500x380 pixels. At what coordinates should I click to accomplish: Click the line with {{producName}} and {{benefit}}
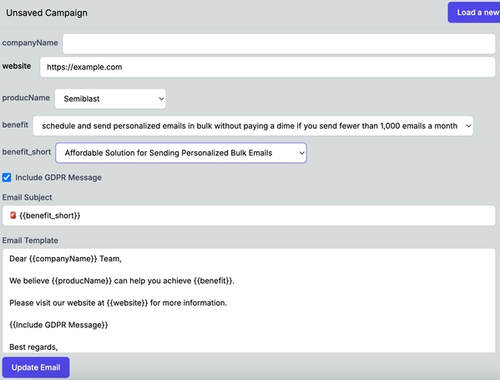coord(122,281)
